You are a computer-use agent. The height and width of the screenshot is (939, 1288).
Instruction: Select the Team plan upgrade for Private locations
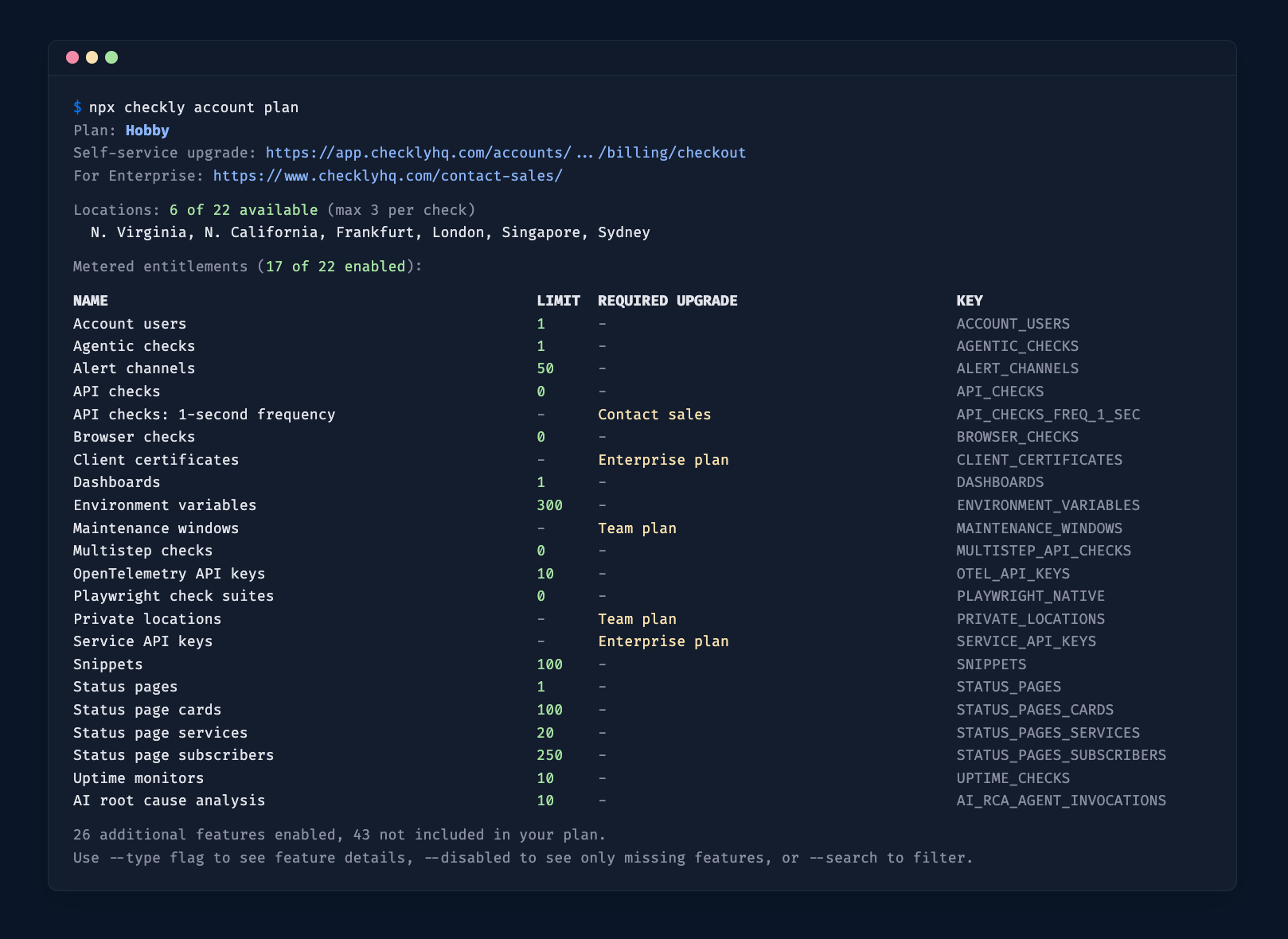pos(637,618)
